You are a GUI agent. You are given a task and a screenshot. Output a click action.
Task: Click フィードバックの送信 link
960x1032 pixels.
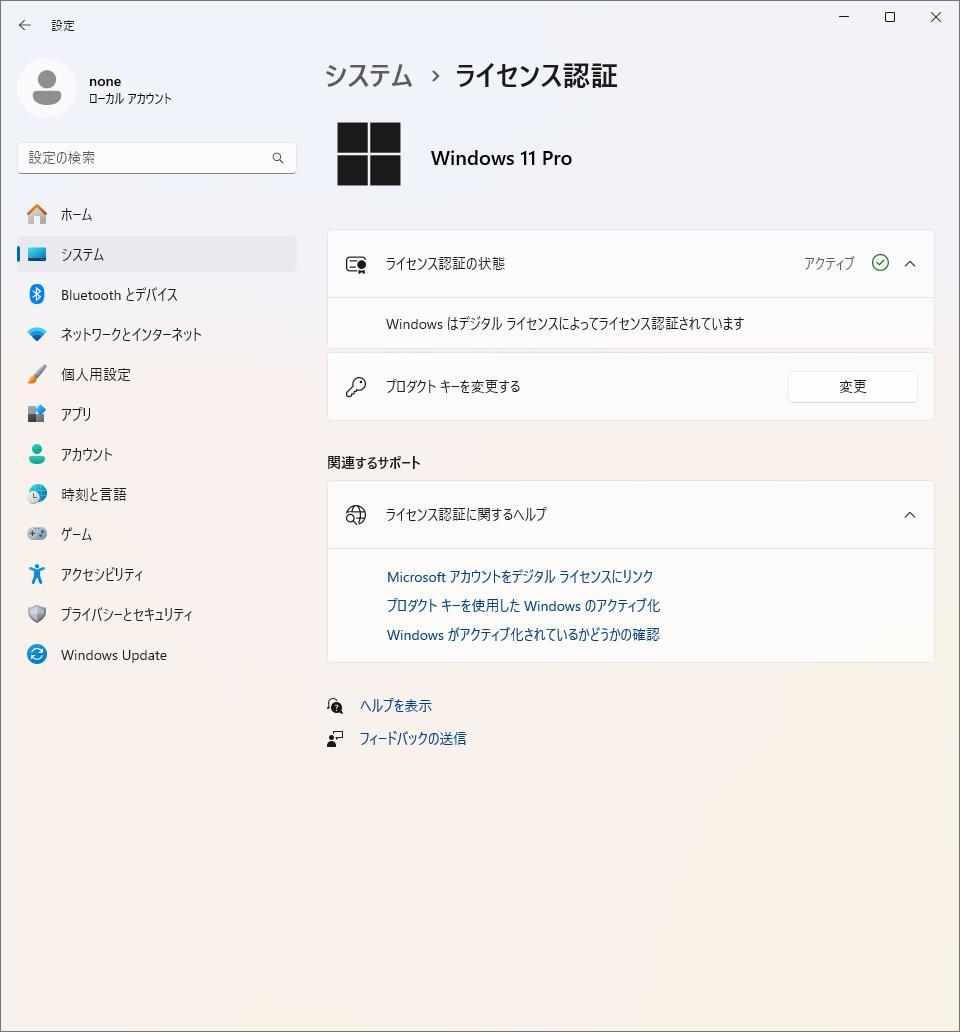413,739
